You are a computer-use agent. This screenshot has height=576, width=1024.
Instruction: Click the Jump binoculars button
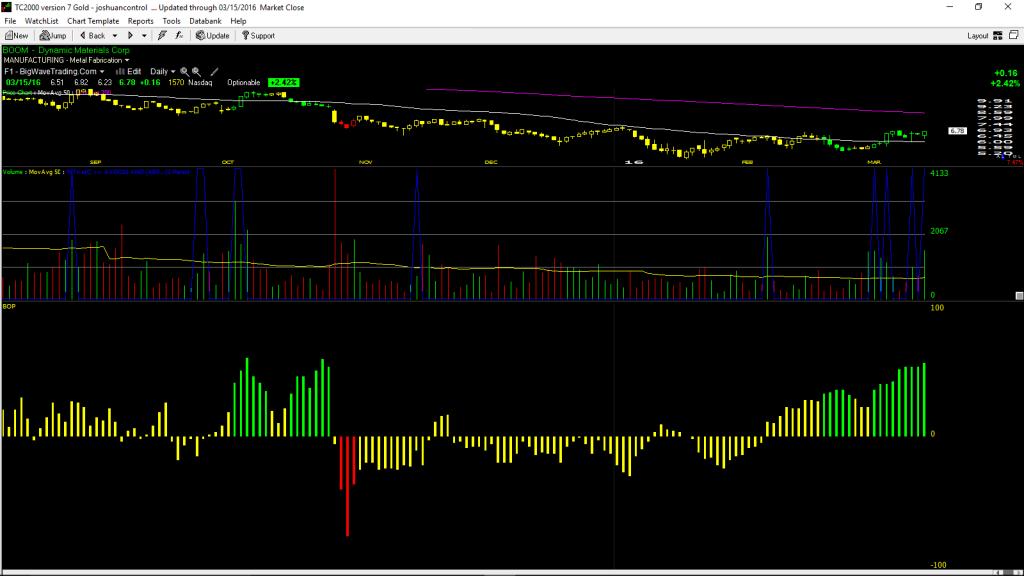[x=53, y=36]
